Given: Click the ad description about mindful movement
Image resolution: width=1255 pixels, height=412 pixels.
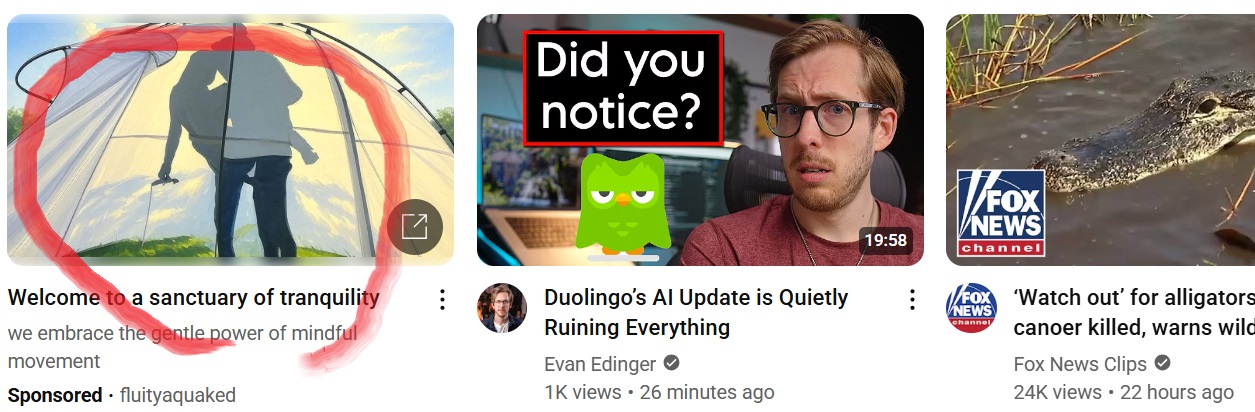Looking at the screenshot, I should click(x=182, y=347).
